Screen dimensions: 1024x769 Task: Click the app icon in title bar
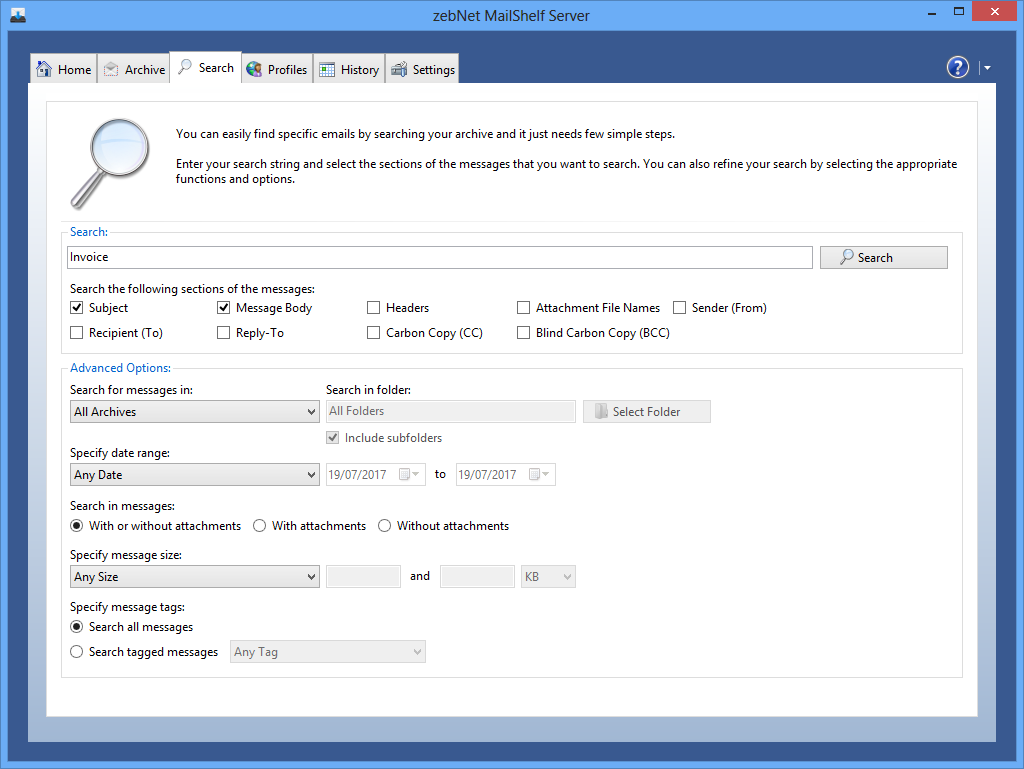click(17, 14)
